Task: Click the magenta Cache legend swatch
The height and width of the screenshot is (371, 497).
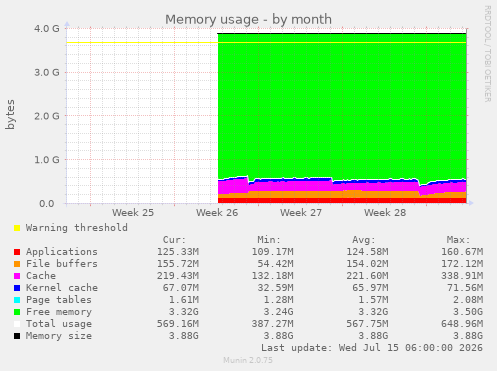Action: coord(17,276)
